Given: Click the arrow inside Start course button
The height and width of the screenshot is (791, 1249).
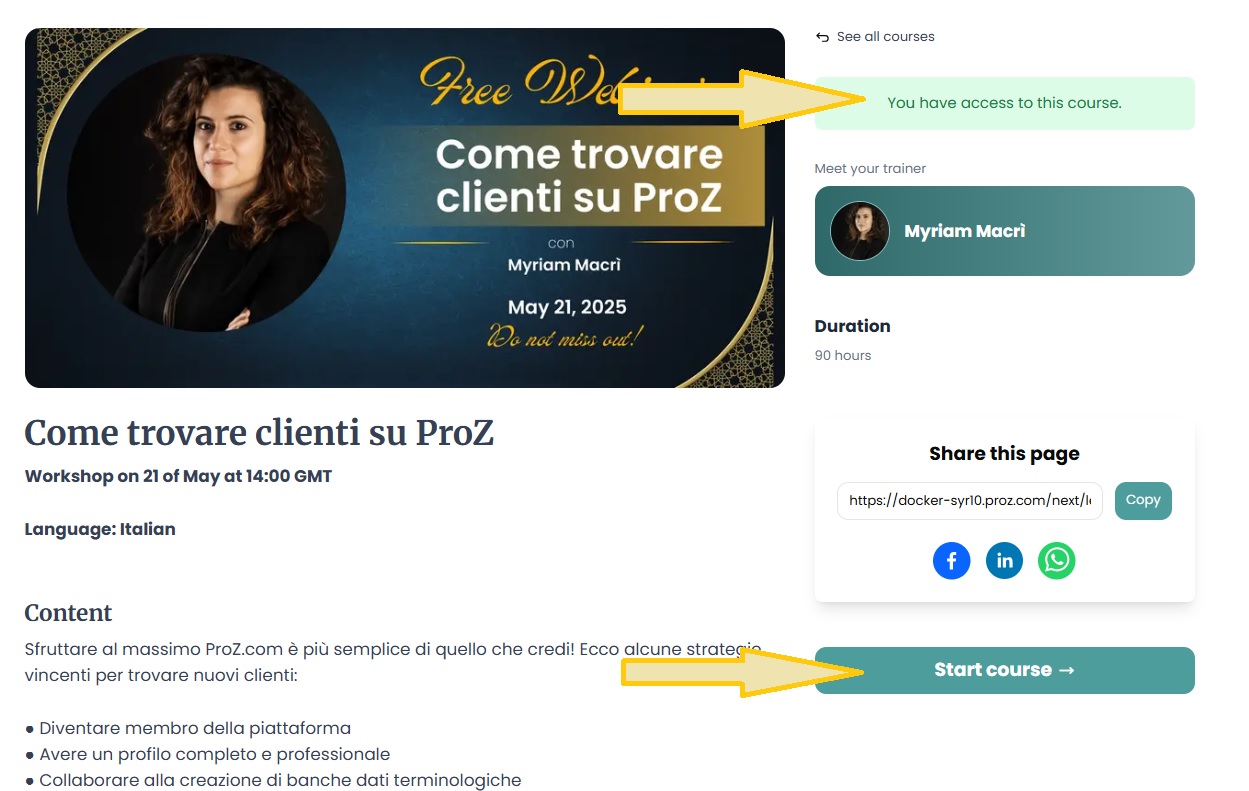Looking at the screenshot, I should pos(1066,670).
